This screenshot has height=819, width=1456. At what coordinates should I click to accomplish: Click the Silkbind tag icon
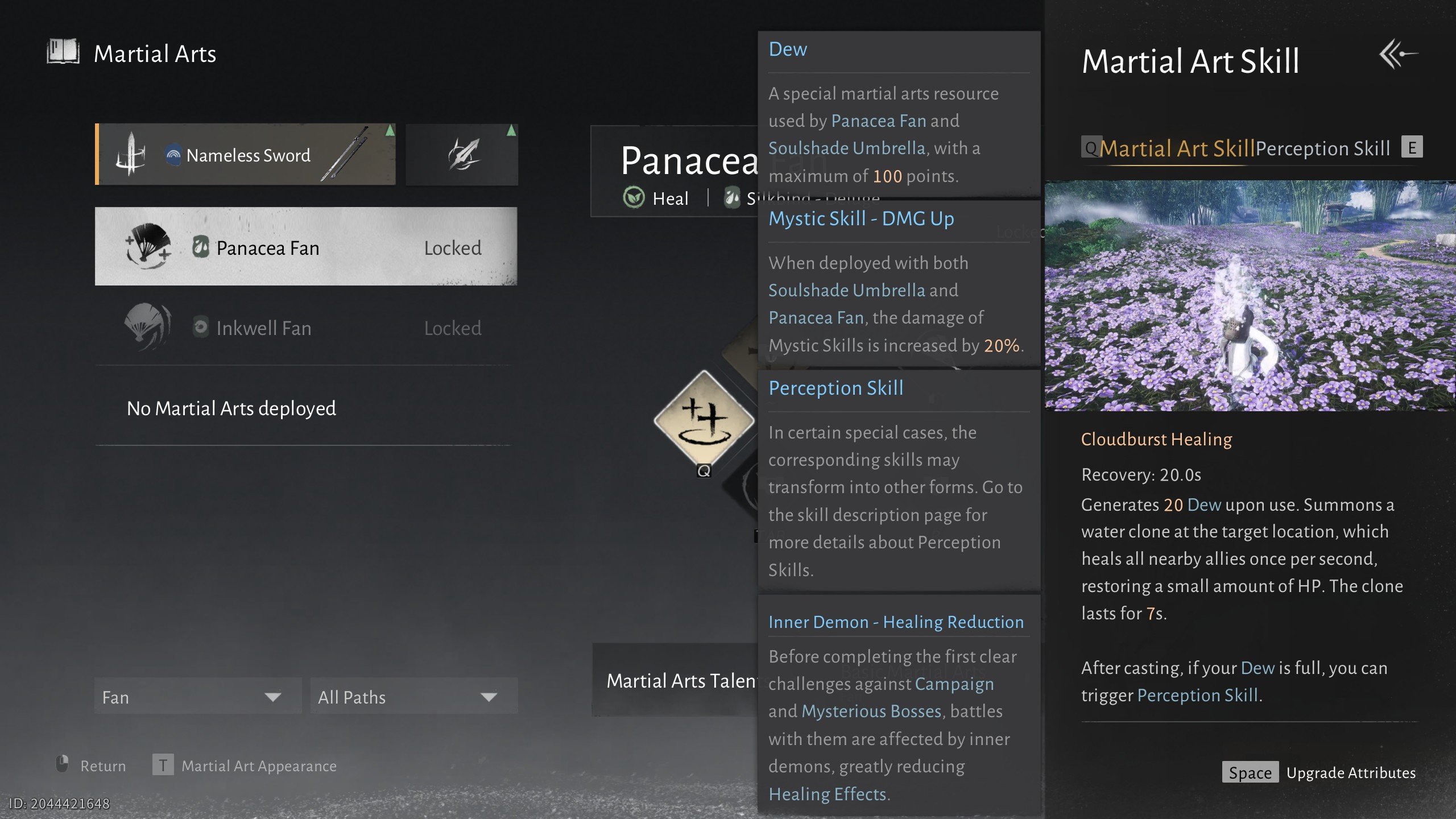[732, 198]
